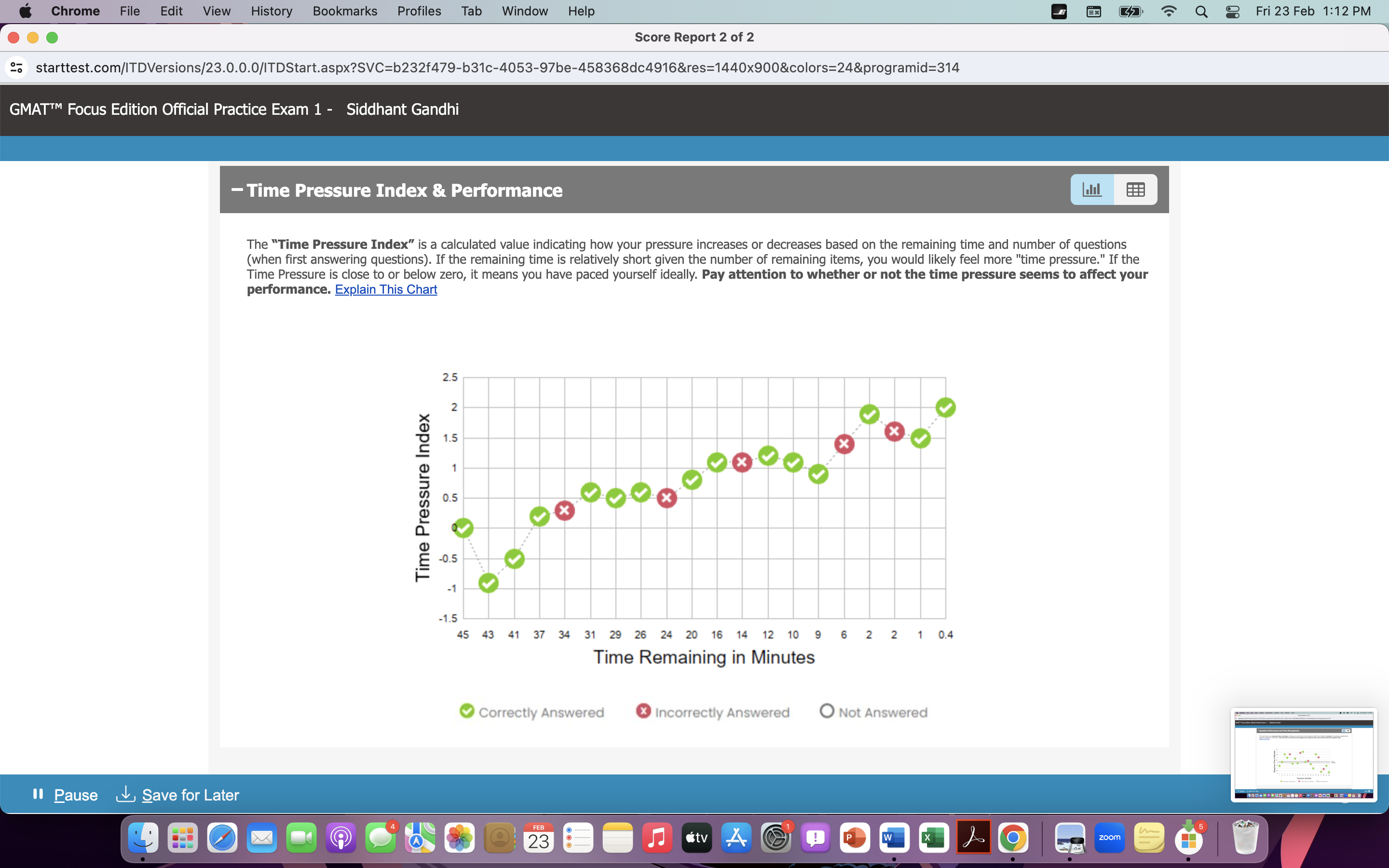
Task: Open the Explain This Chart link
Action: pos(386,289)
